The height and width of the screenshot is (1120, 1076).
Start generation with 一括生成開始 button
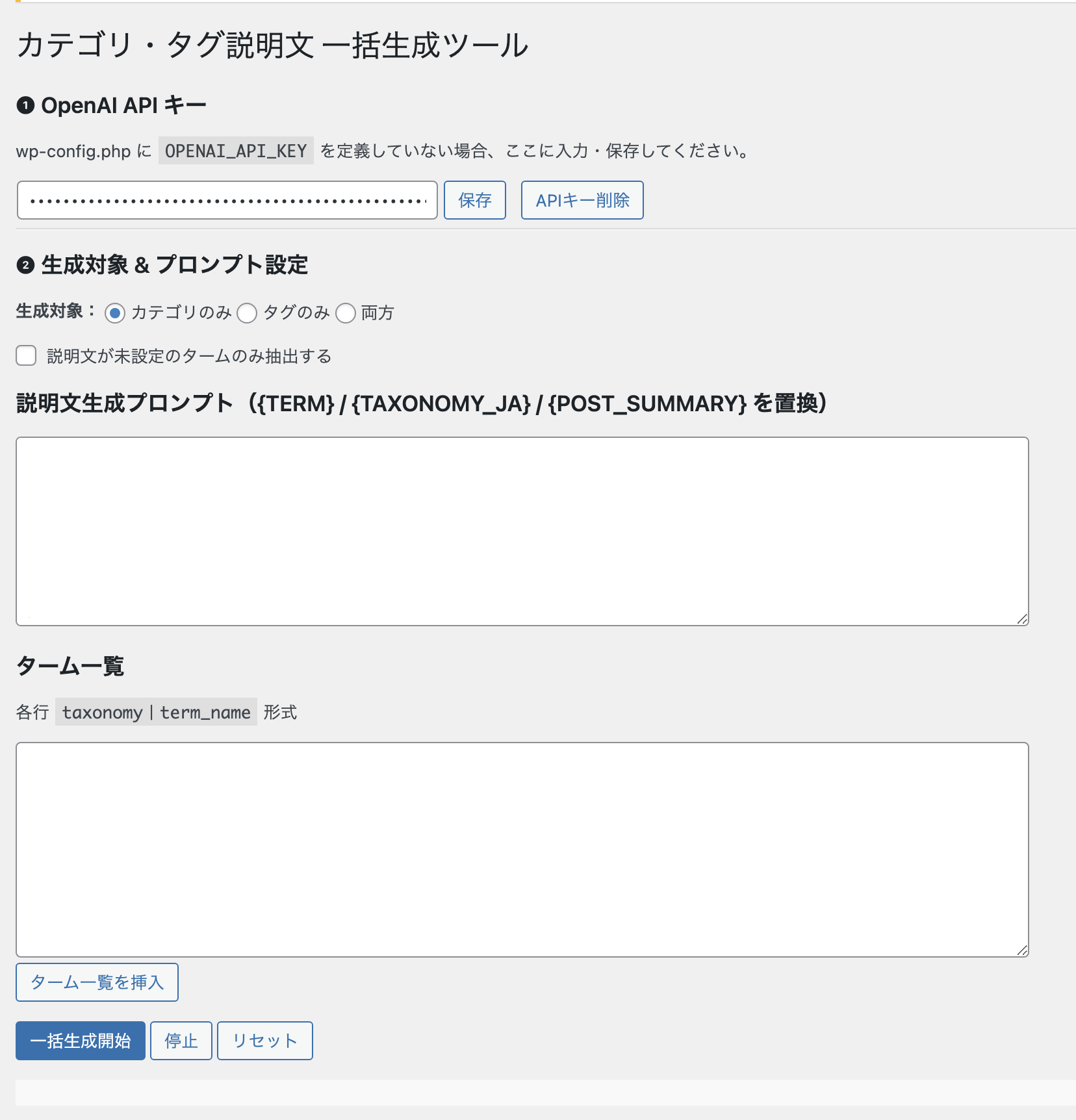coord(81,1041)
